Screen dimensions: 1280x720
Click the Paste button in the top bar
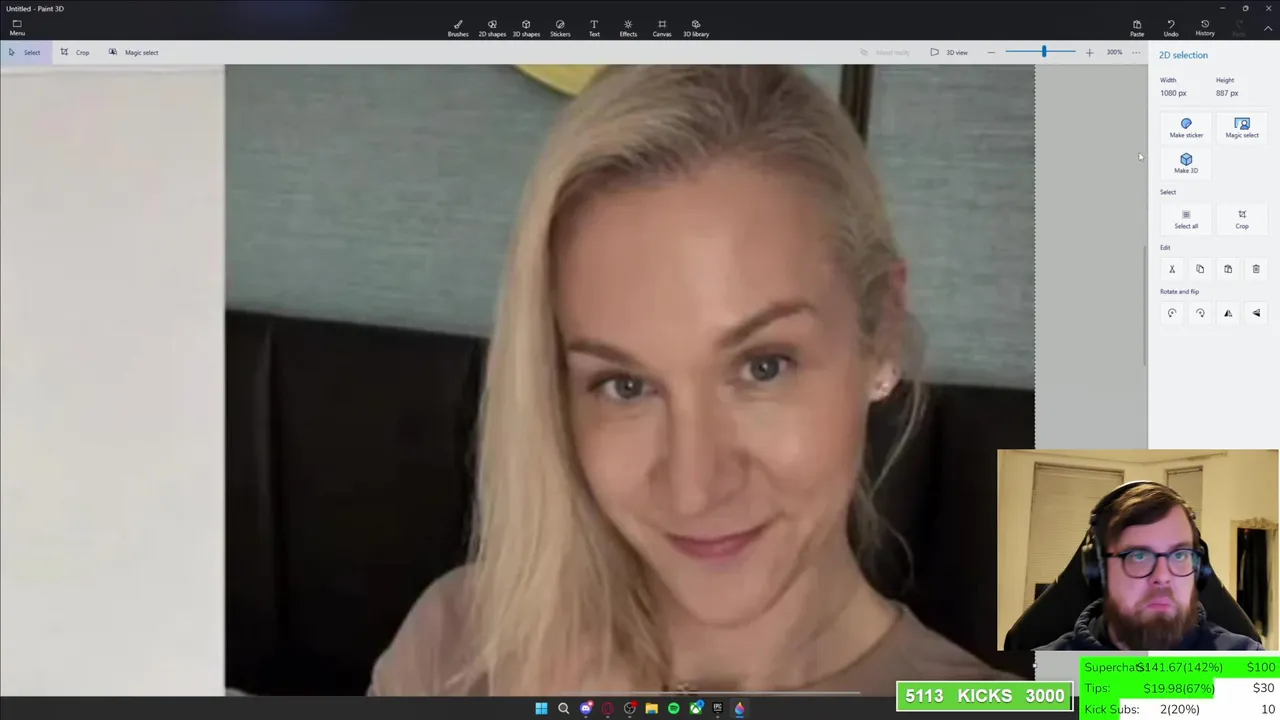click(1137, 28)
